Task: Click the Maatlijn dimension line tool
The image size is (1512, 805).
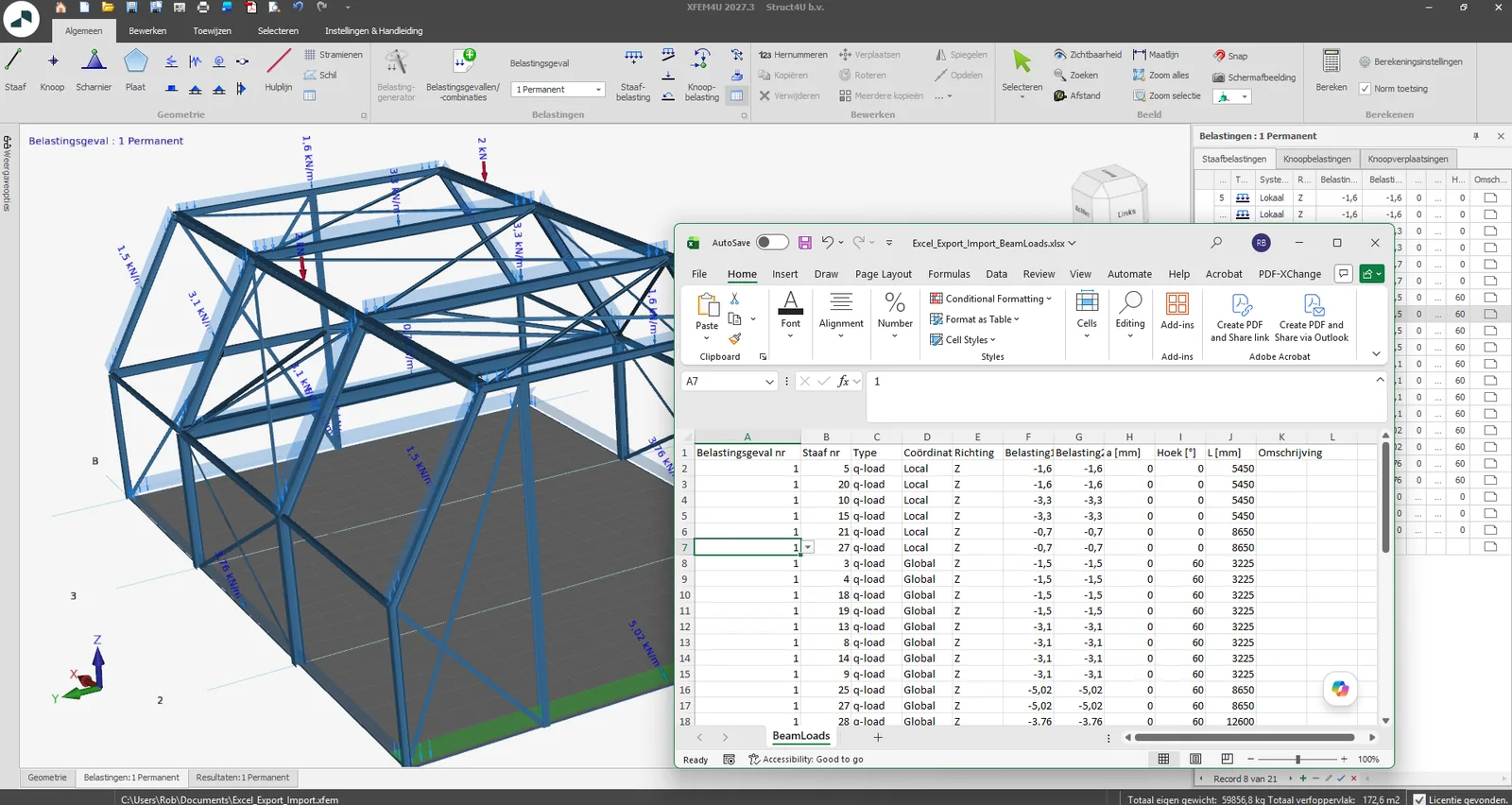Action: (1156, 55)
